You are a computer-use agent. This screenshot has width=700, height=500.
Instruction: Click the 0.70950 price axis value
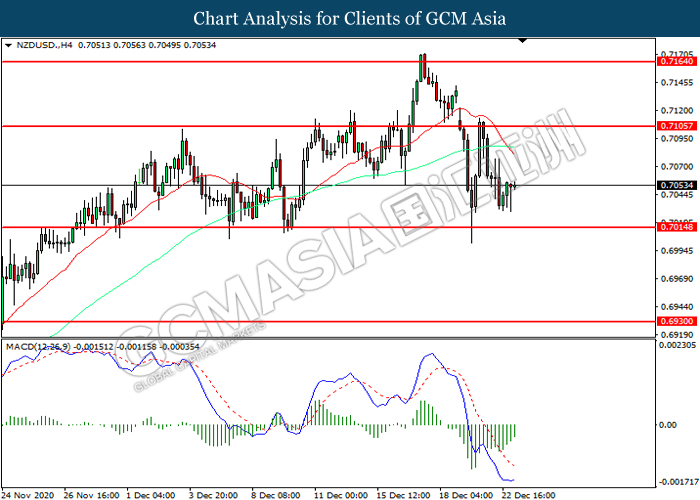(x=677, y=139)
